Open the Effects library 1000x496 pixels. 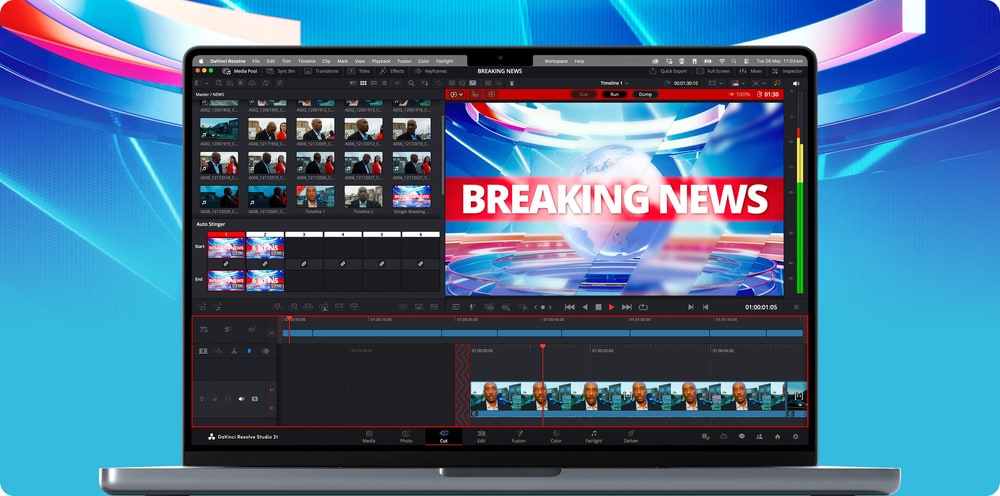pyautogui.click(x=392, y=71)
